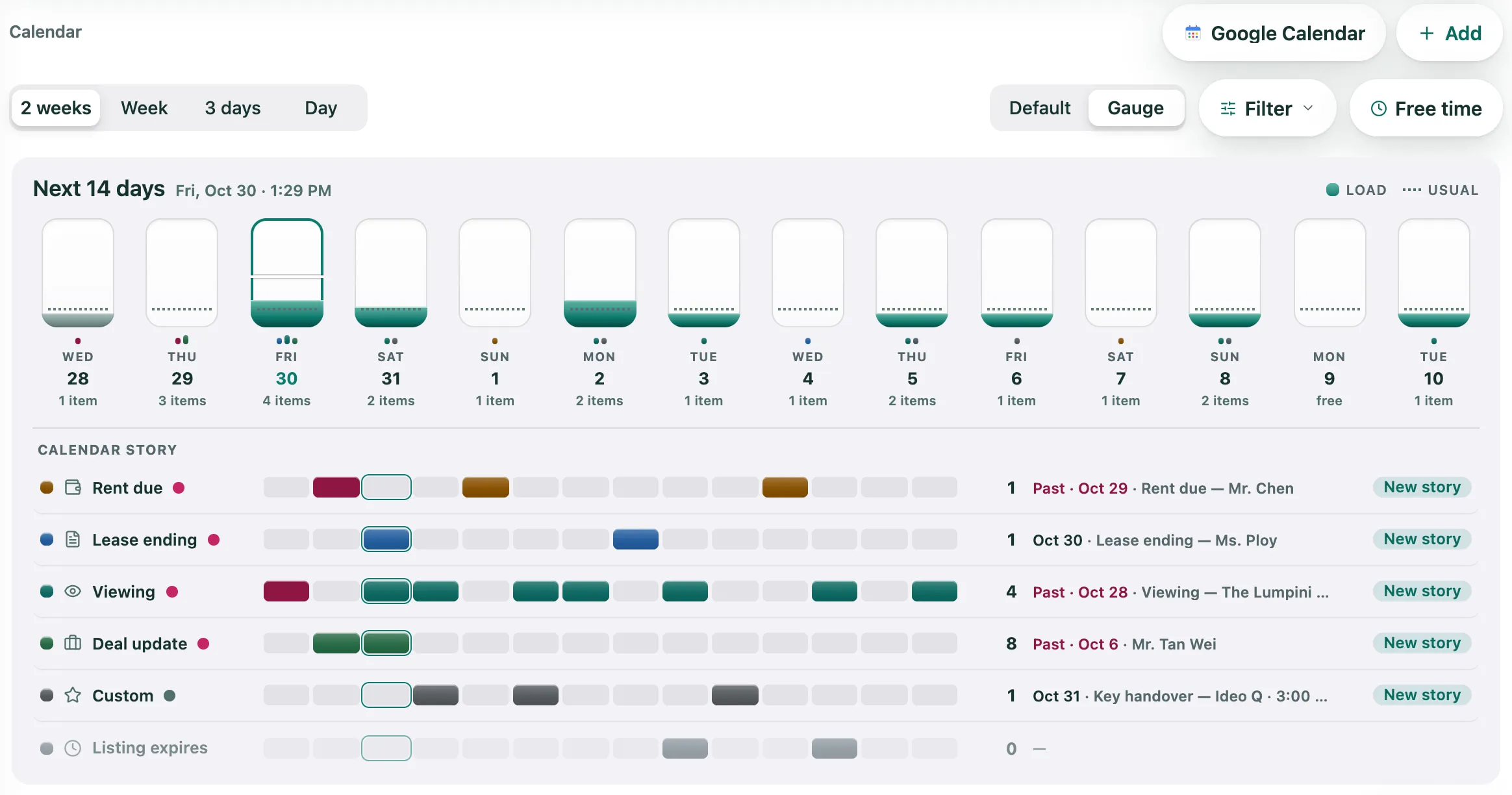Open 'Past · Oct 6 · Mr. Tan Wei' entry
Viewport: 1512px width, 795px height.
[x=1124, y=644]
